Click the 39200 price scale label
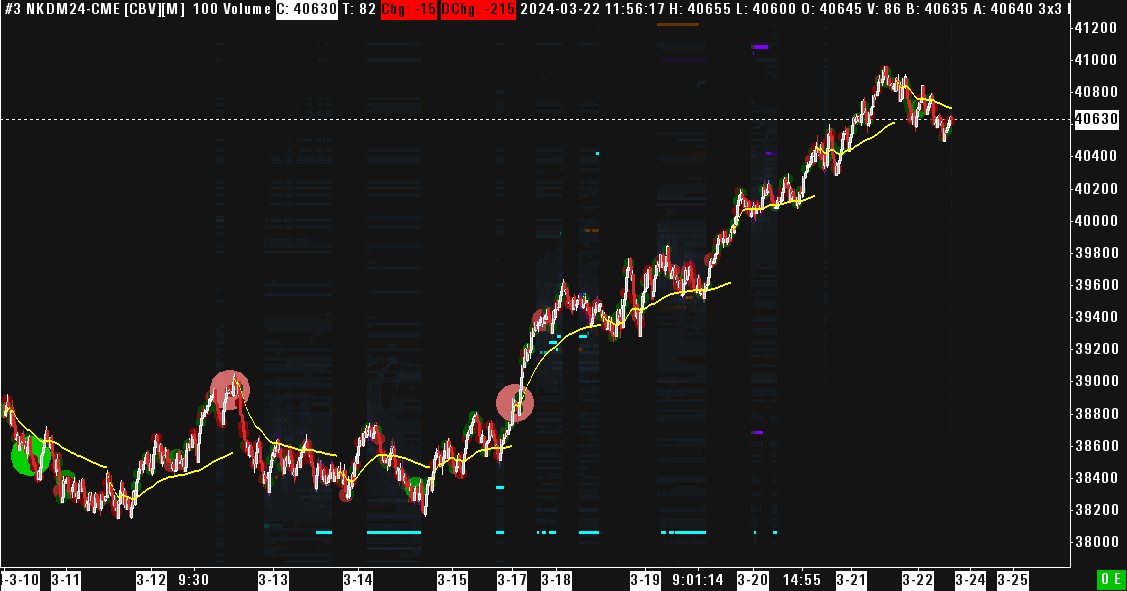This screenshot has width=1127, height=591. coord(1095,349)
